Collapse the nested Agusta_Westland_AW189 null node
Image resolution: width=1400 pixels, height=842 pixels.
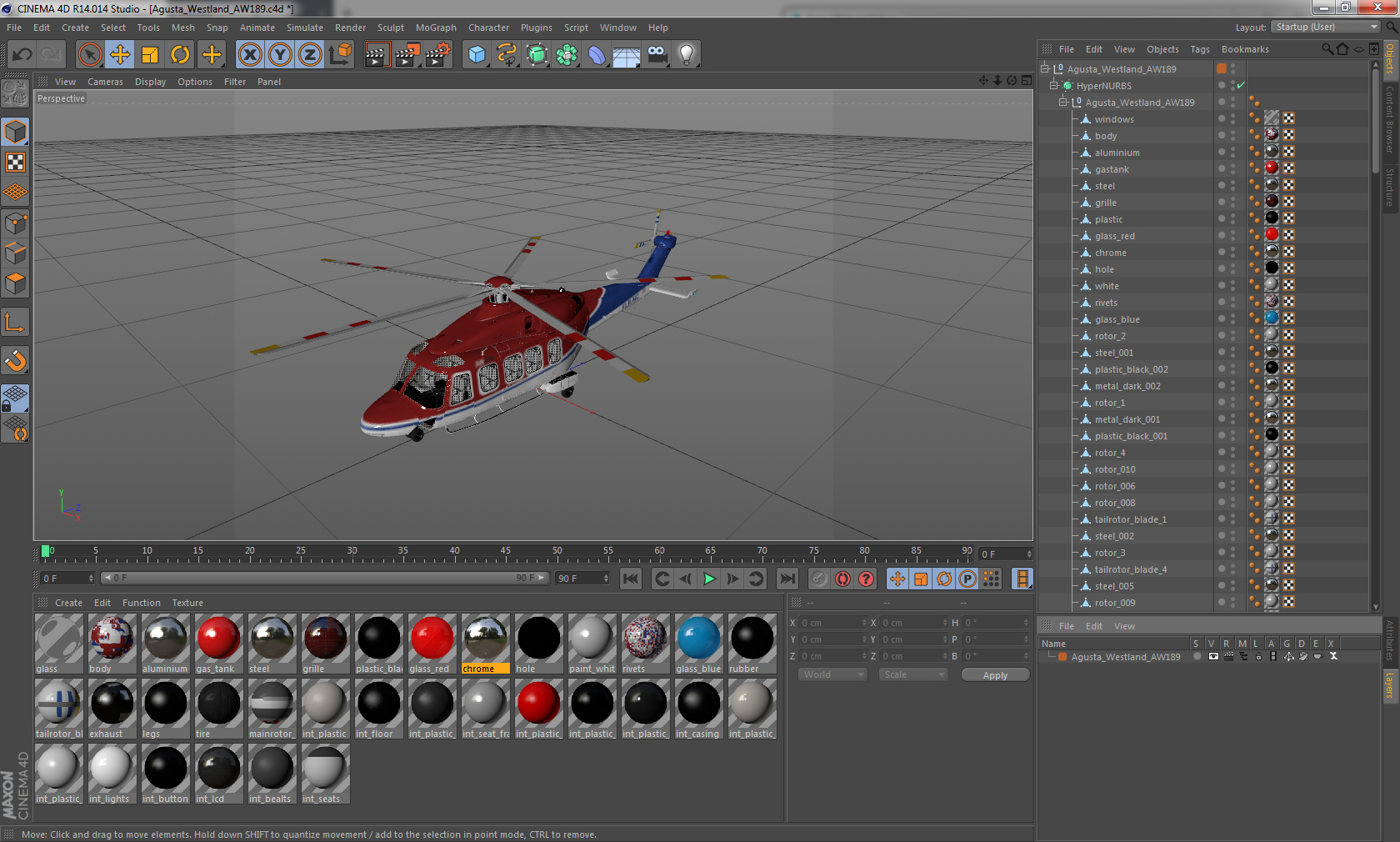click(x=1062, y=102)
